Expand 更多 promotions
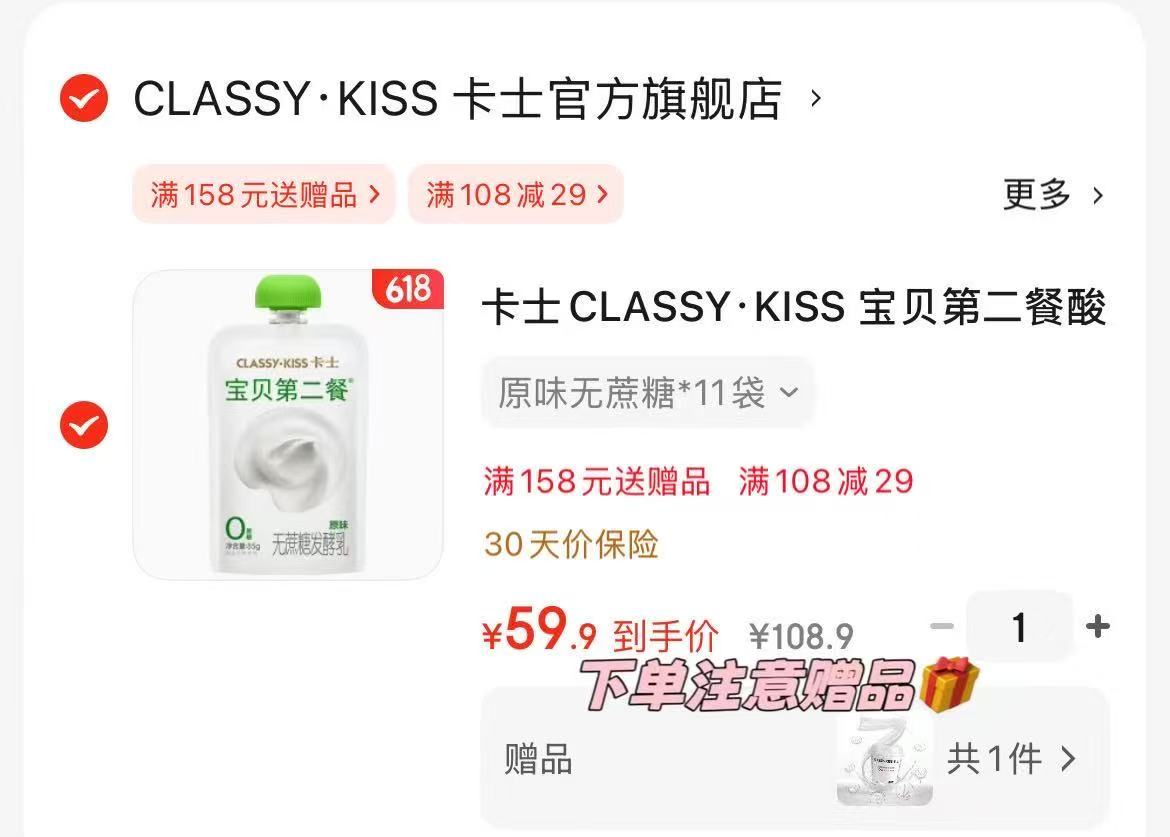The height and width of the screenshot is (837, 1170). click(1036, 195)
